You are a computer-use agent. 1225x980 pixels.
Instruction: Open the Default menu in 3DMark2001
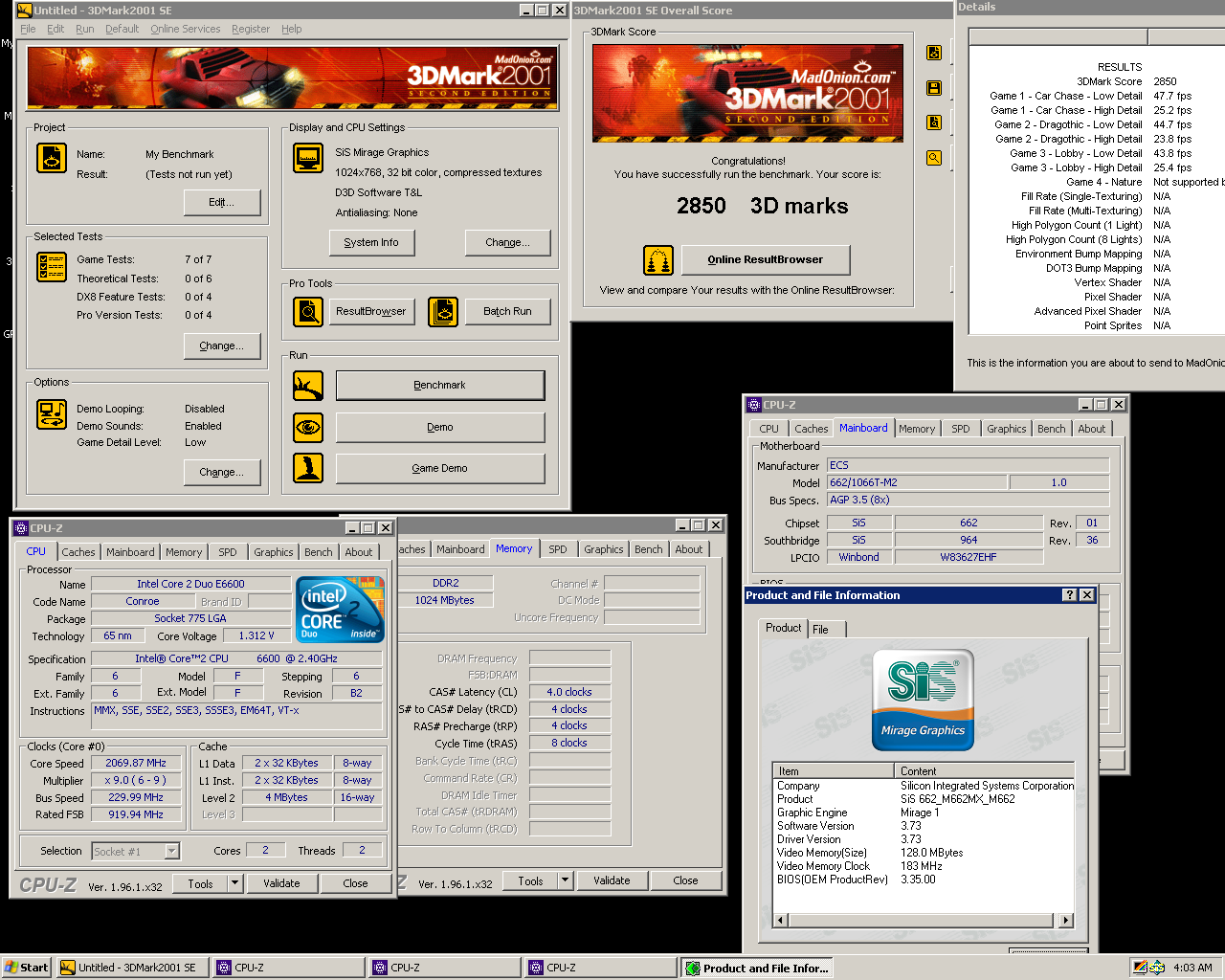point(122,29)
